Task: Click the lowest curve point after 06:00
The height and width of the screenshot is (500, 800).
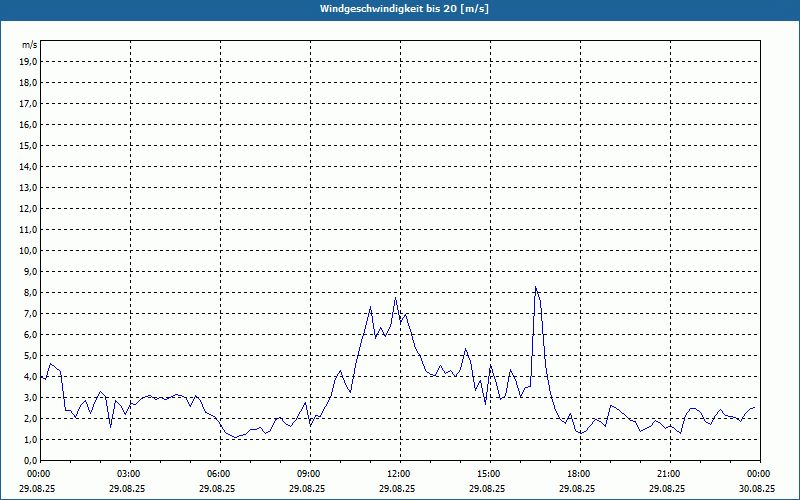Action: coord(236,438)
